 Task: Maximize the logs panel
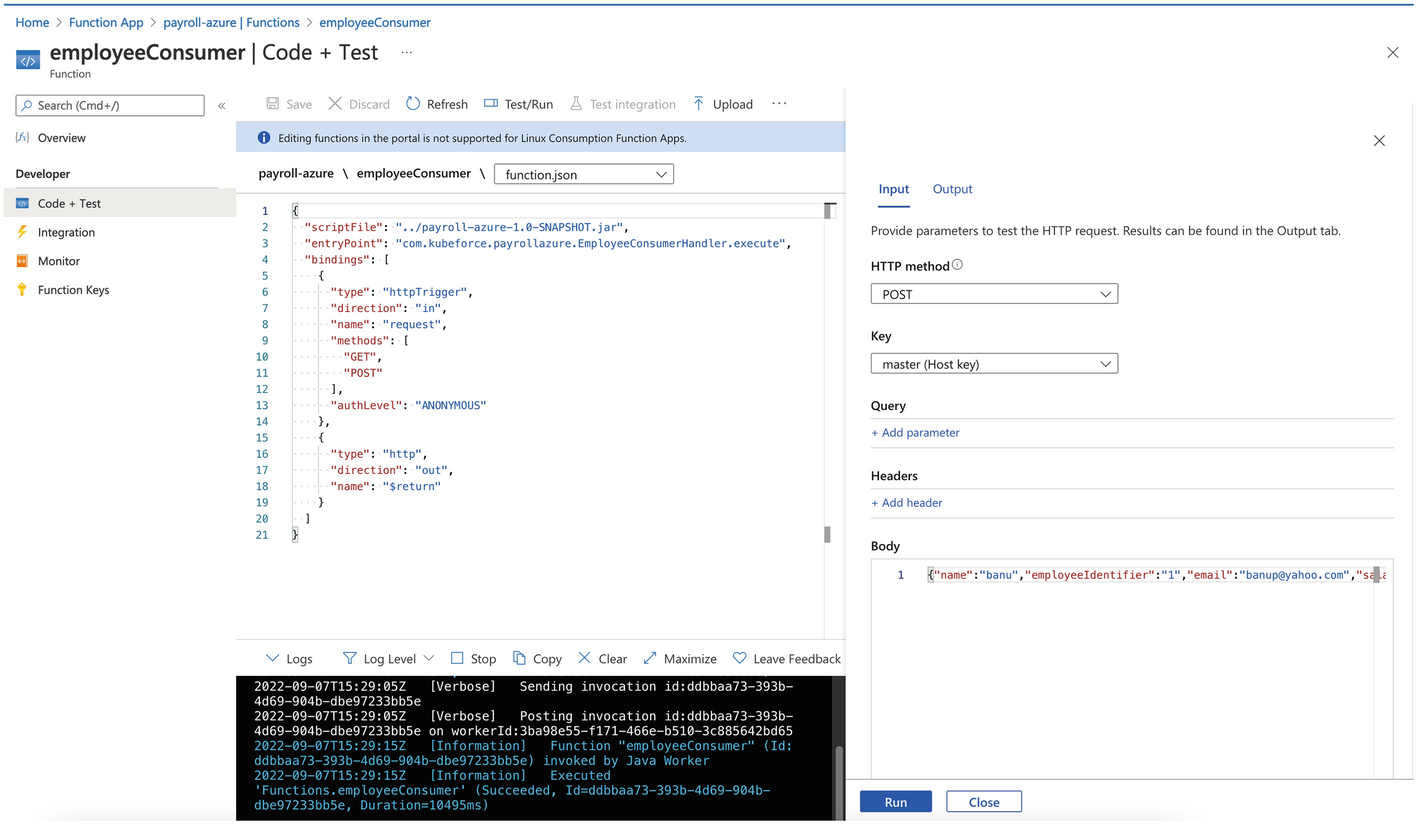click(x=680, y=659)
